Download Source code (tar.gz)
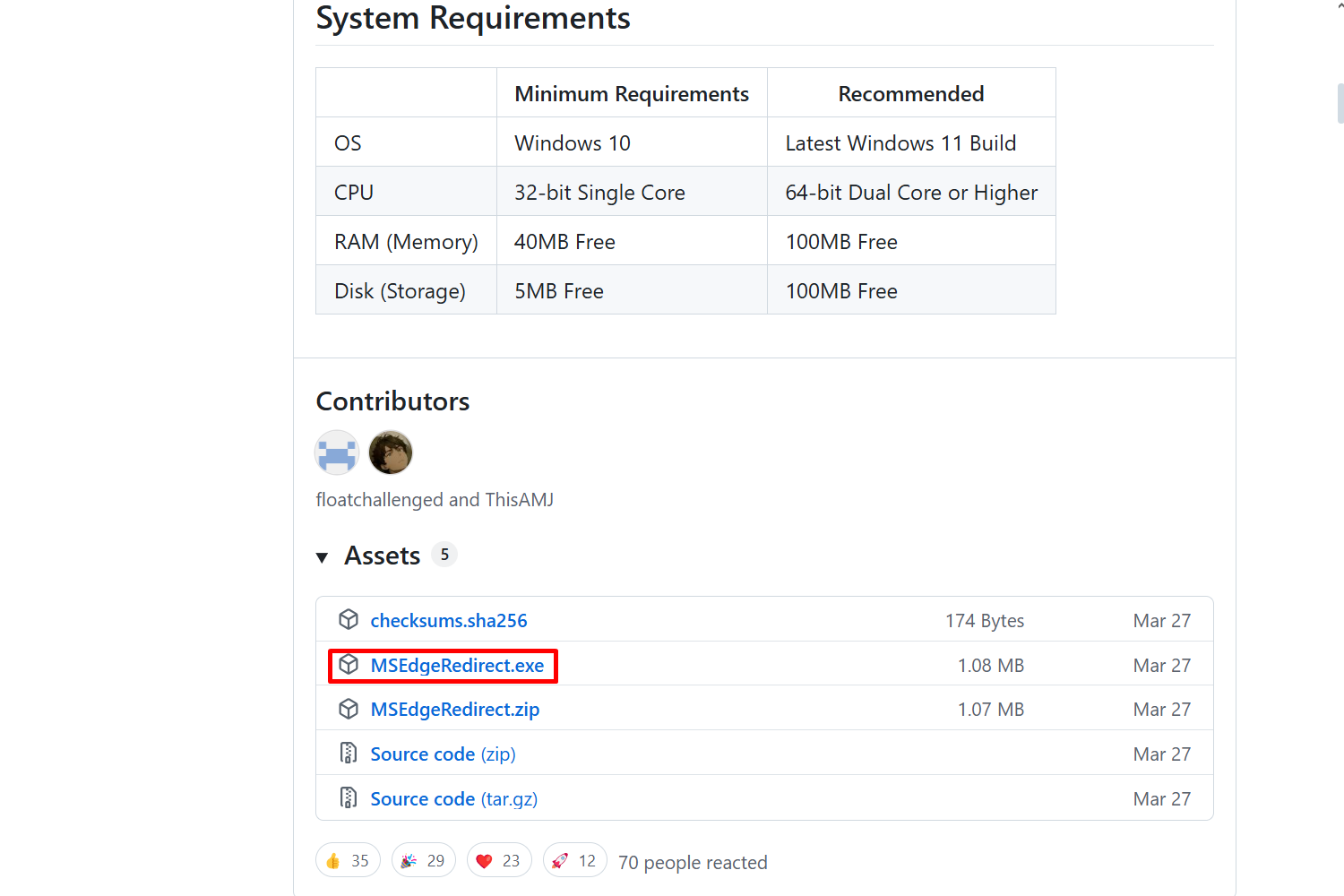The width and height of the screenshot is (1344, 896). click(454, 799)
